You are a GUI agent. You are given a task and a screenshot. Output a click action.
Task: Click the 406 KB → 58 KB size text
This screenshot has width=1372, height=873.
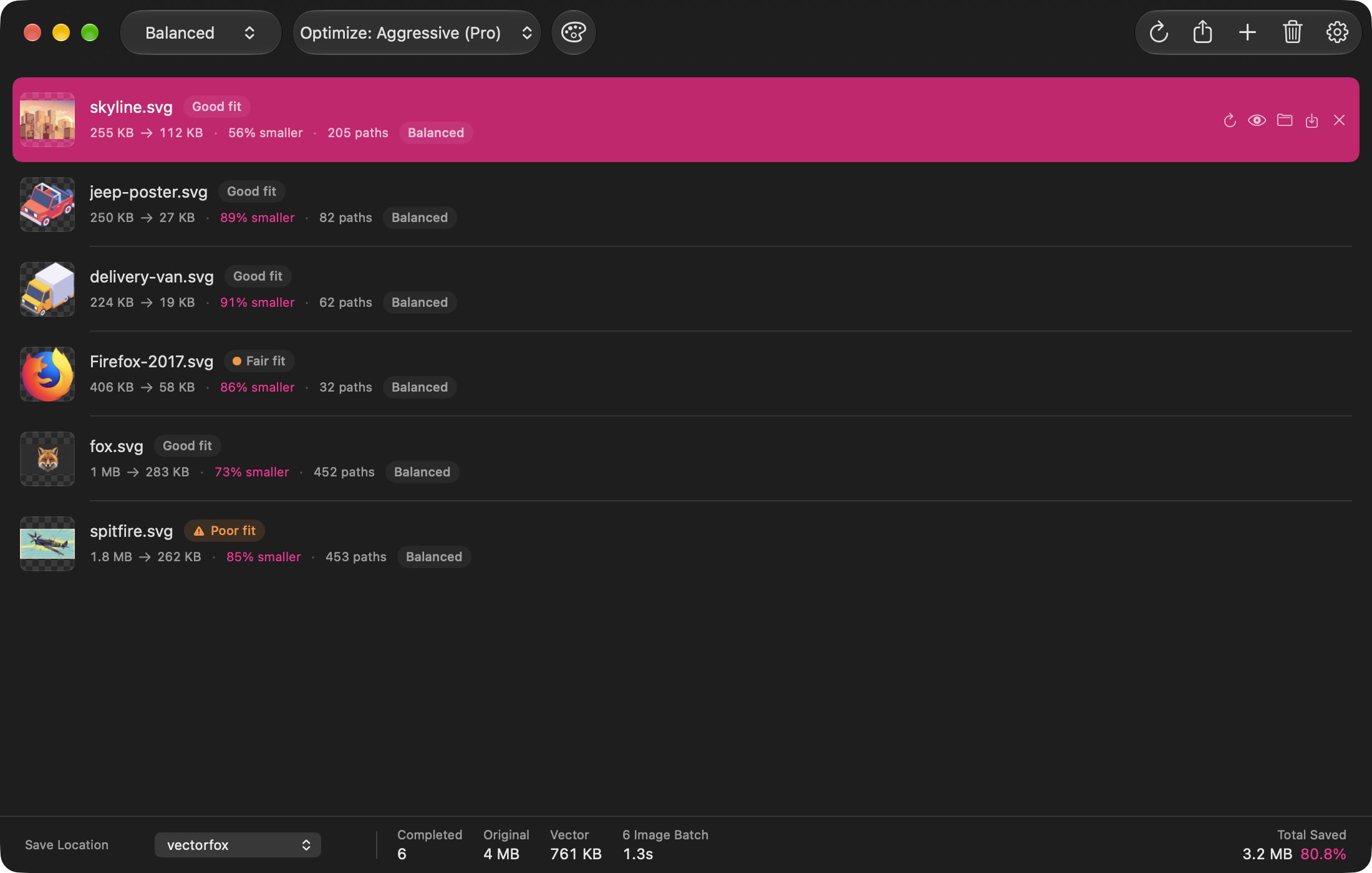(x=142, y=387)
